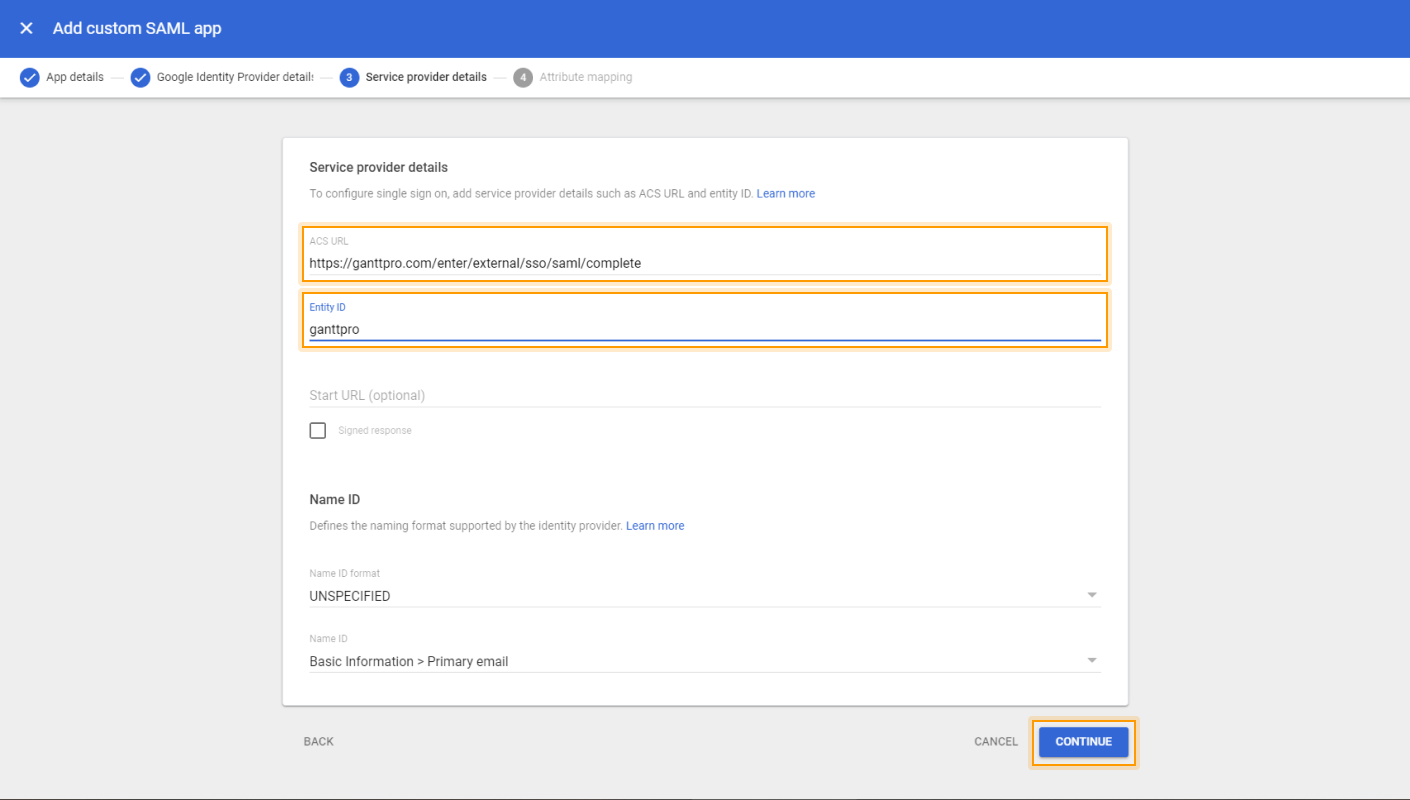Open the Google Identity Provider details step
The width and height of the screenshot is (1410, 800).
[x=222, y=77]
